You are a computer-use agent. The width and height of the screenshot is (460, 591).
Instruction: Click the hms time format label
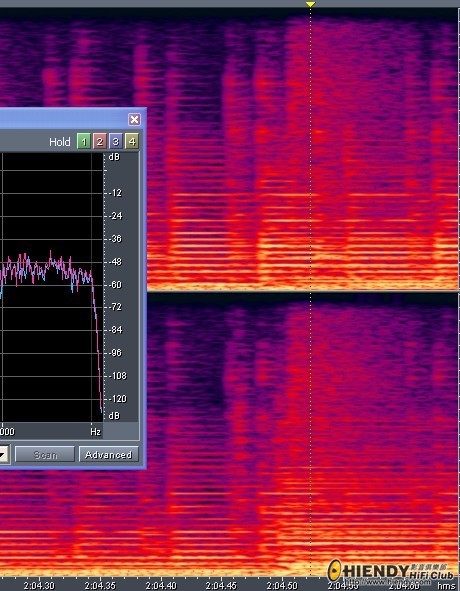(446, 585)
